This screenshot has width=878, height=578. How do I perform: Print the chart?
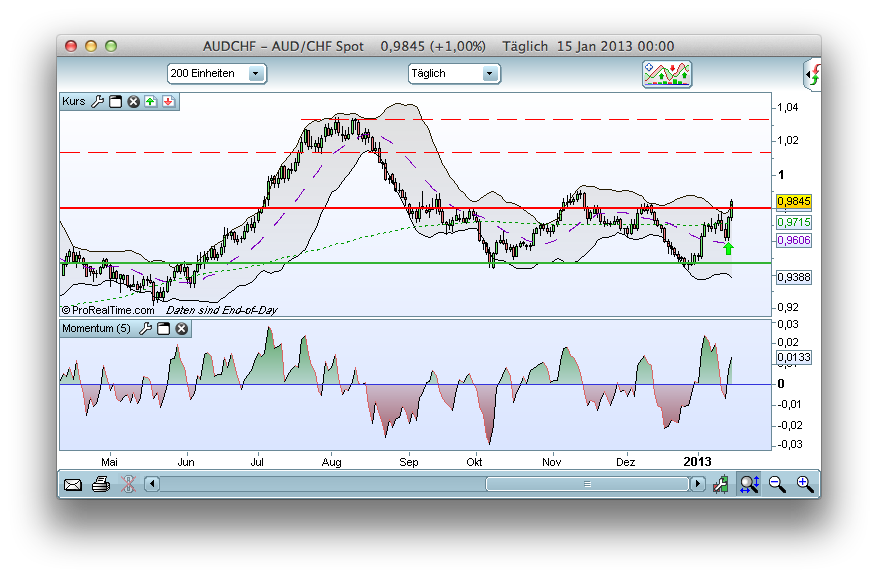[x=101, y=484]
